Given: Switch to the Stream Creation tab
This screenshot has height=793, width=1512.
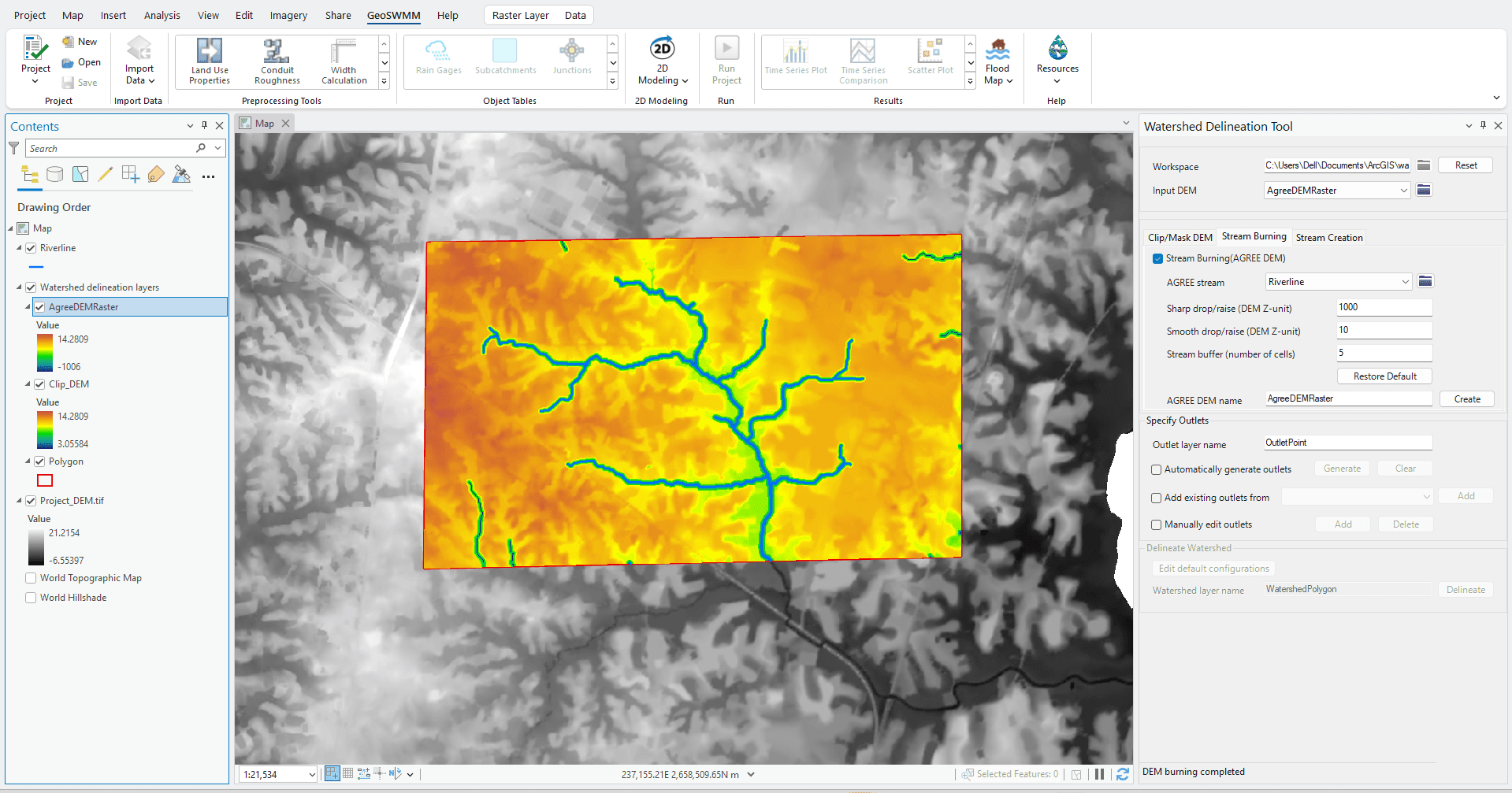Looking at the screenshot, I should pos(1328,237).
